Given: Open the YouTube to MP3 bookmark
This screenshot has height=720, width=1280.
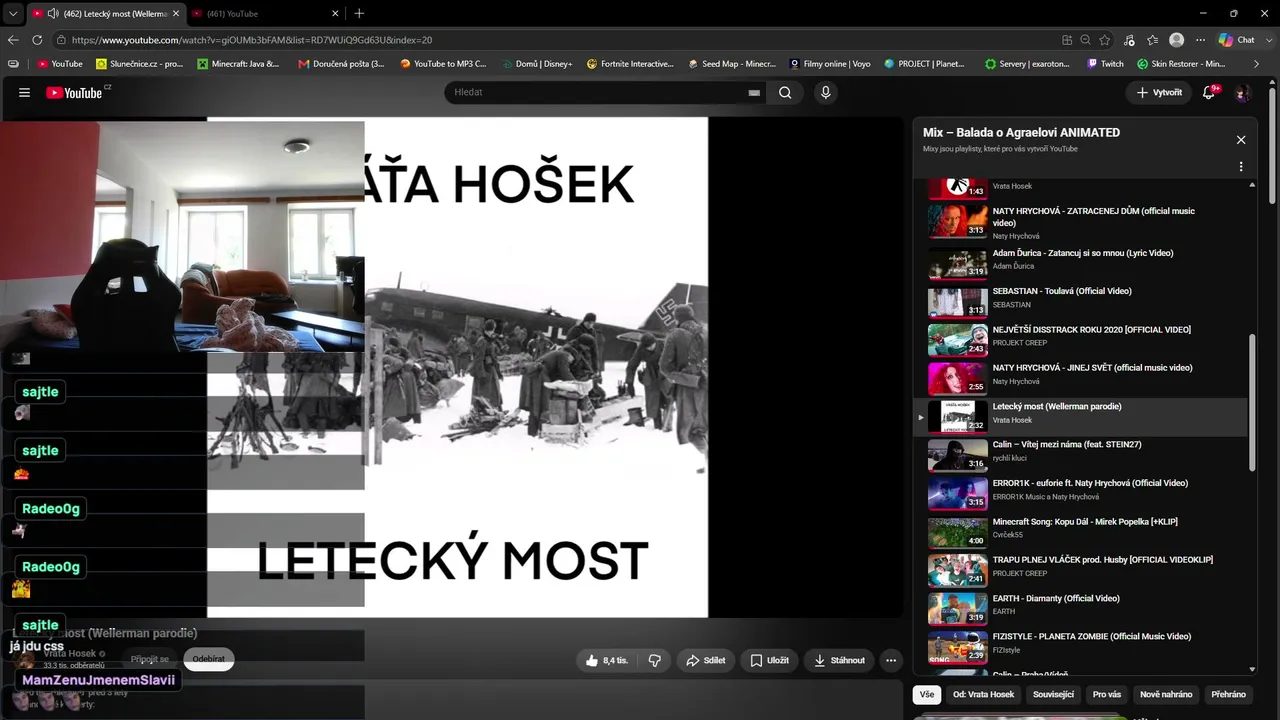Looking at the screenshot, I should (x=443, y=64).
